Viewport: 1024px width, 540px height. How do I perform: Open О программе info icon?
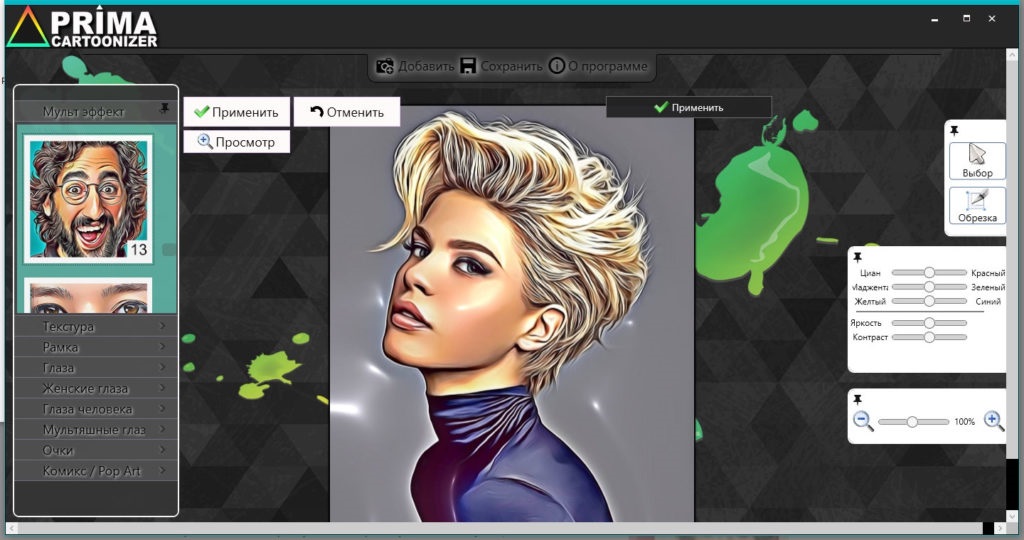[x=556, y=66]
